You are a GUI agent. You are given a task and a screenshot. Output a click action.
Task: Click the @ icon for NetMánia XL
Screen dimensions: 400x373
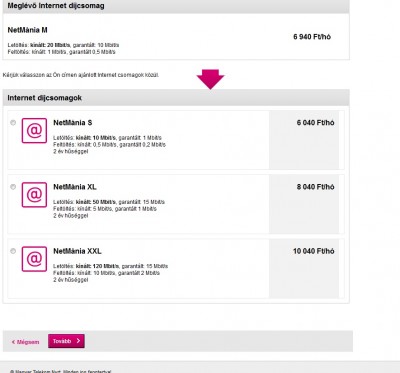(x=34, y=195)
